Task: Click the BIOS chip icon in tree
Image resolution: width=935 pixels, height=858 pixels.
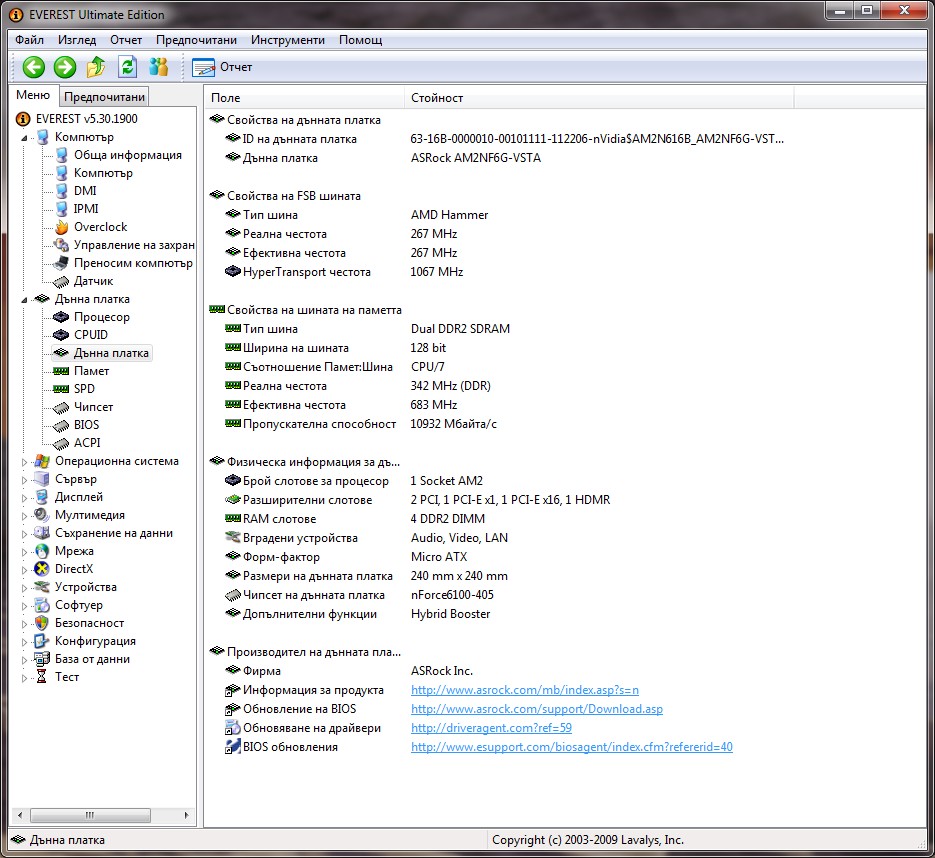Action: point(61,425)
